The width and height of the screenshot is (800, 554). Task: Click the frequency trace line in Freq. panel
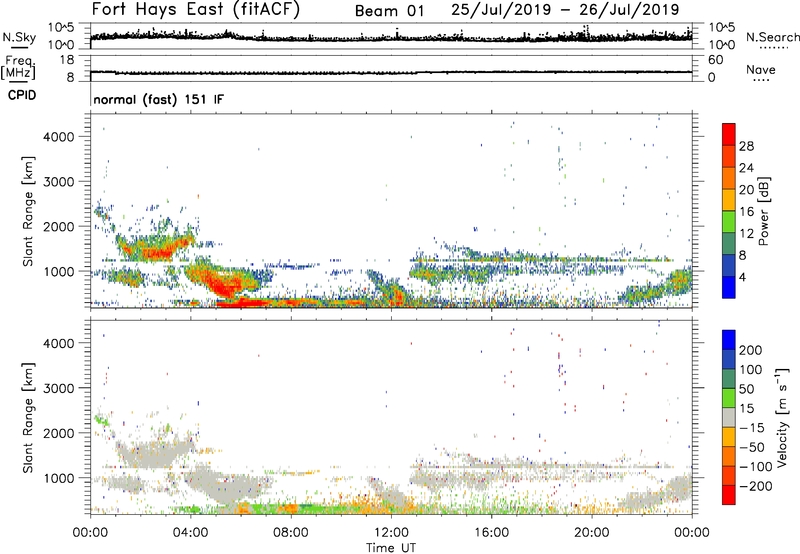click(x=391, y=72)
